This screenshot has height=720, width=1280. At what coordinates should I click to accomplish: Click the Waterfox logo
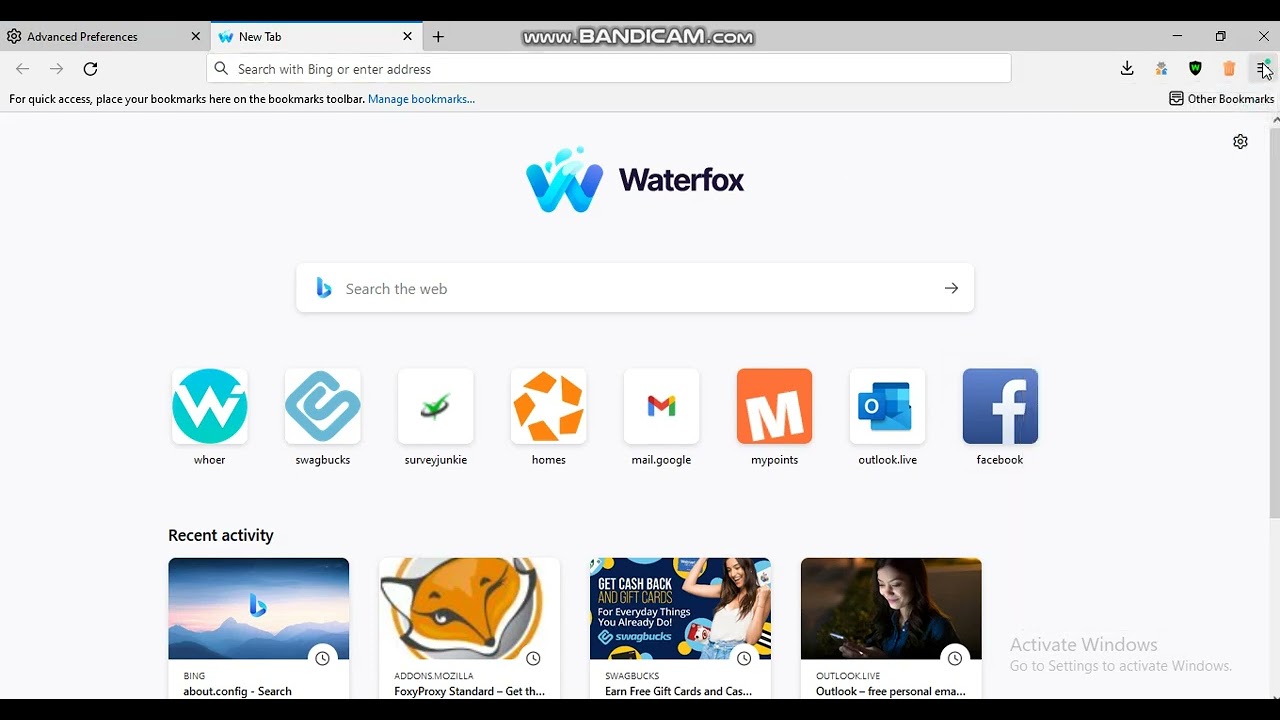coord(635,180)
